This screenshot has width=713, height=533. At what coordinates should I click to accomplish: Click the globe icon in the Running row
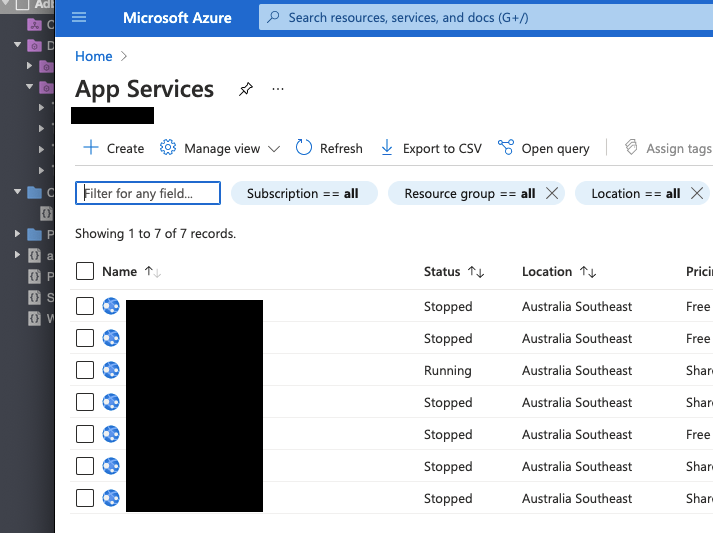(x=111, y=370)
